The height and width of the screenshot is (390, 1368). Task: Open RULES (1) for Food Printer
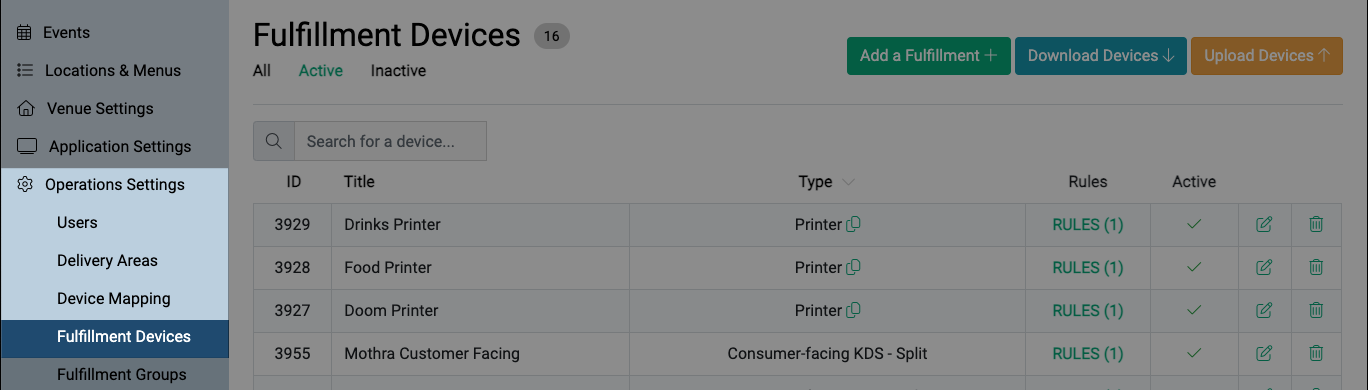point(1088,268)
